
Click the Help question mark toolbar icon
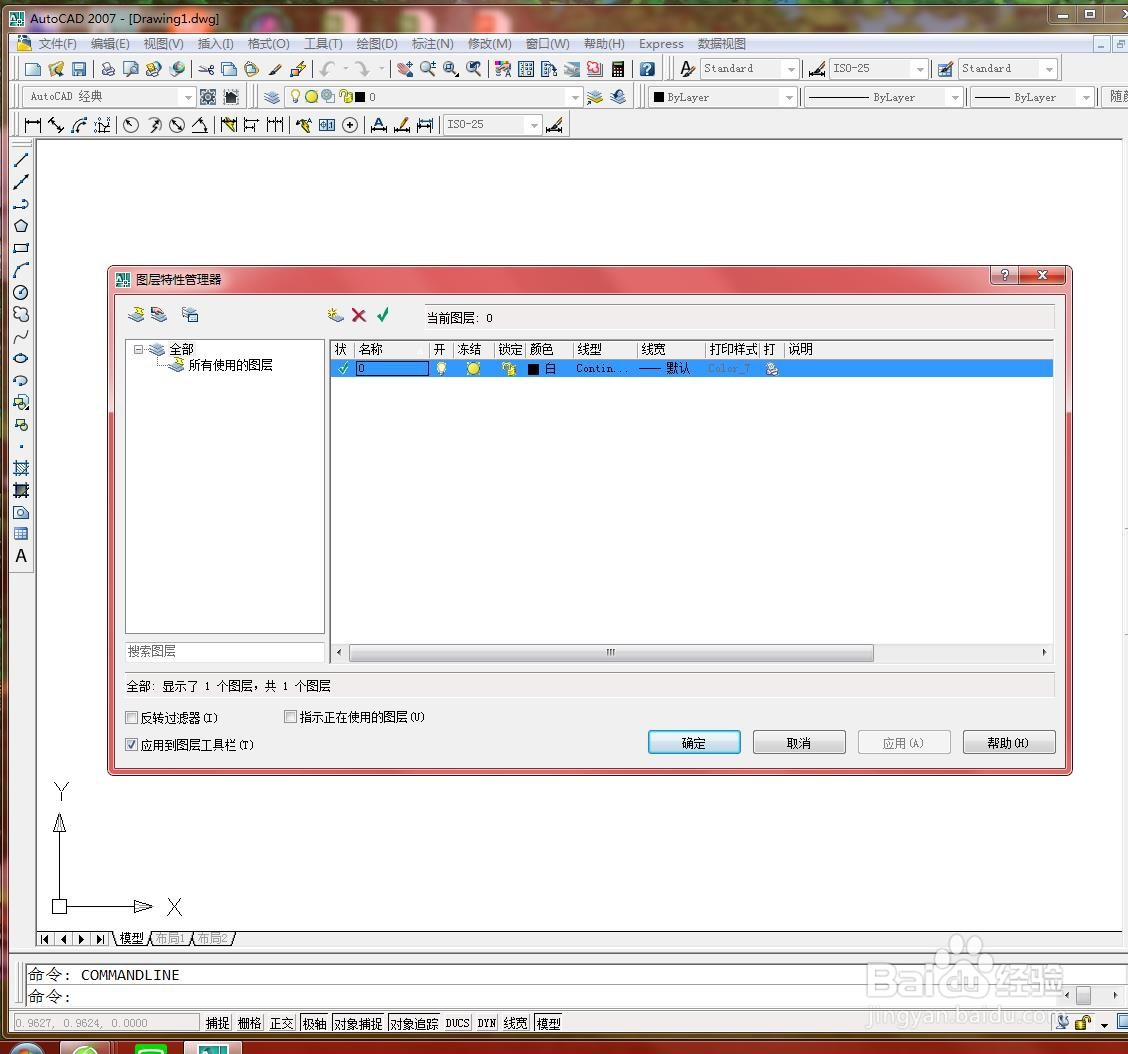coord(647,68)
